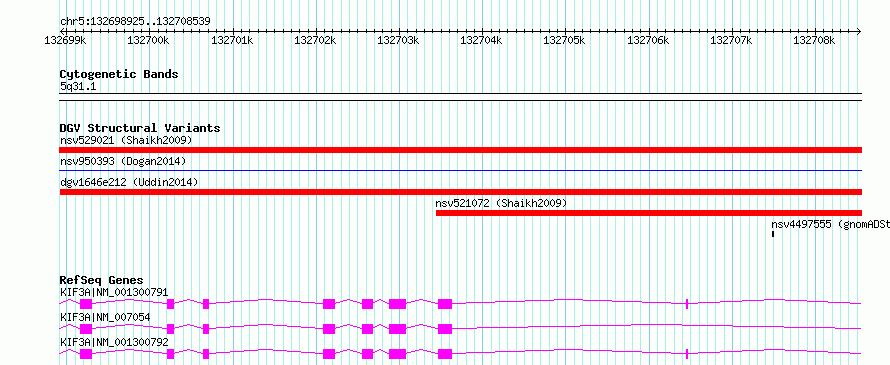The width and height of the screenshot is (890, 365).
Task: Choose the 132708k ruler label
Action: tap(814, 40)
